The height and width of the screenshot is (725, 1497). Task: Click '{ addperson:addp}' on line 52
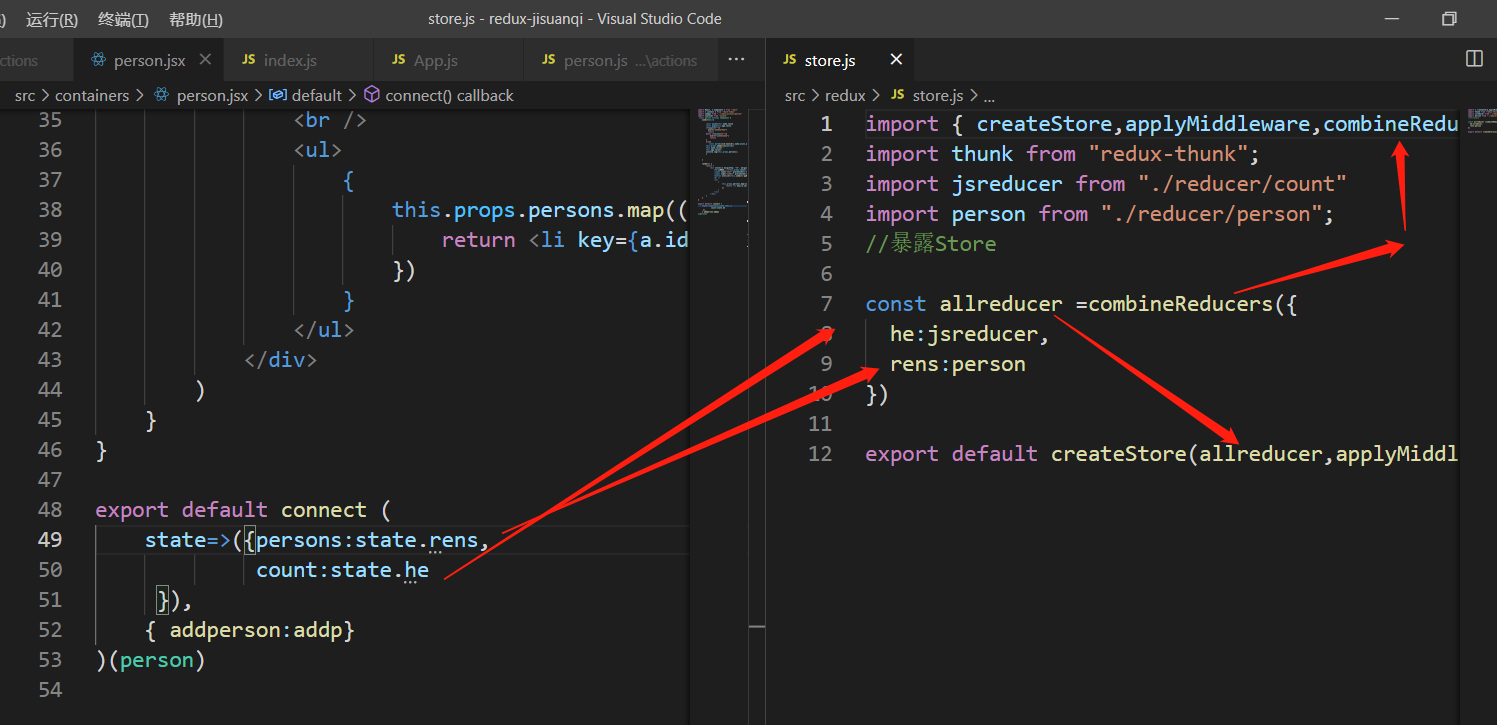click(250, 630)
